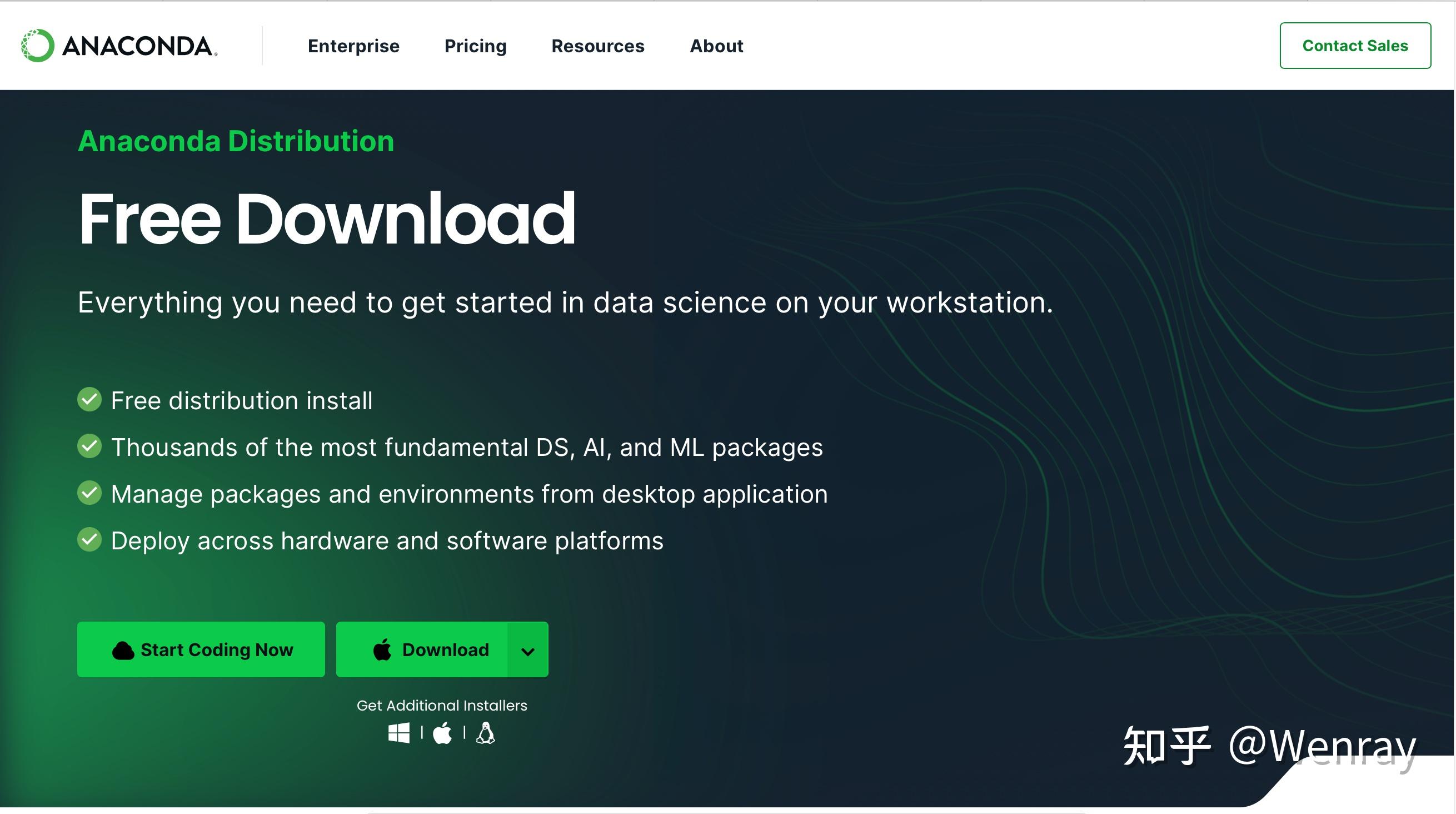Click the Start Coding Now button

tap(201, 650)
